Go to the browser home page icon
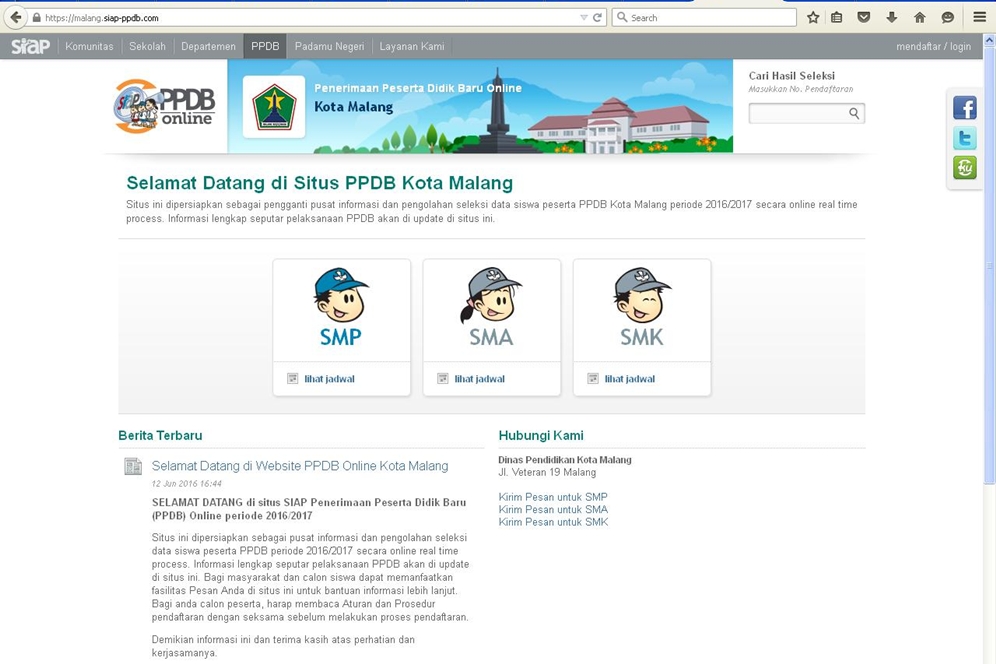The image size is (996, 664). [x=920, y=17]
